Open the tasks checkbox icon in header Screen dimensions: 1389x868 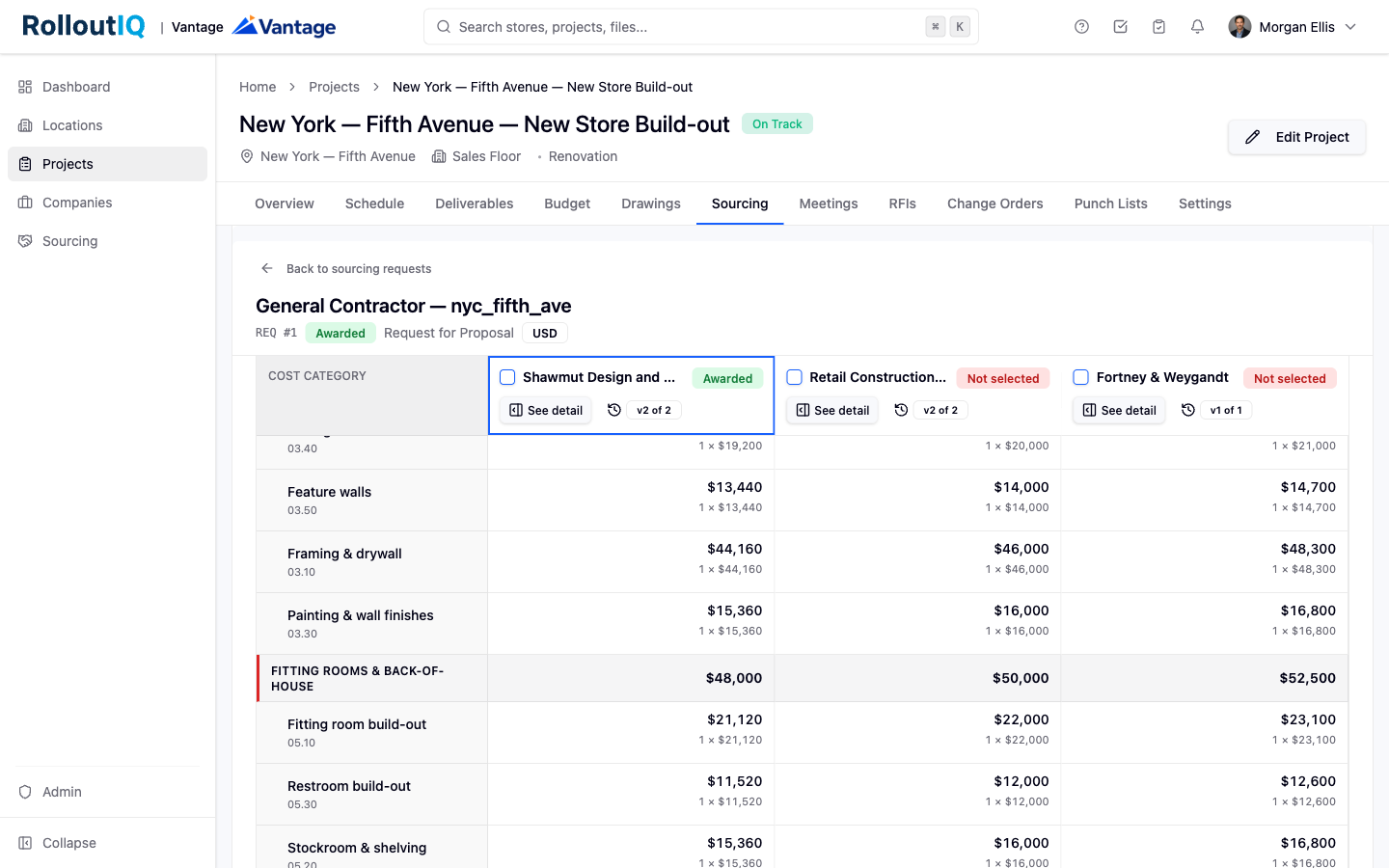point(1120,27)
